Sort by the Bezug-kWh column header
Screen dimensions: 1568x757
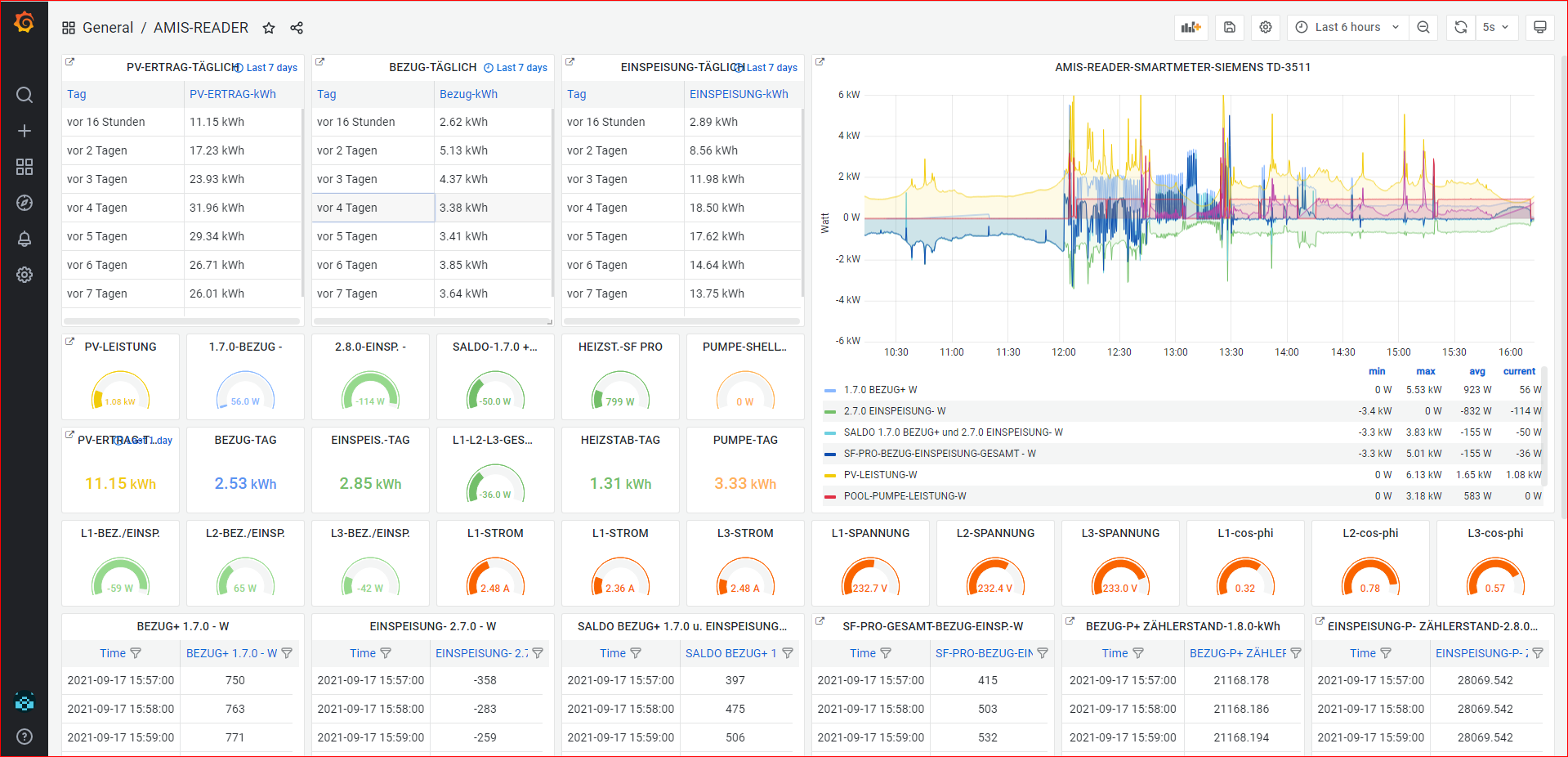coord(468,94)
